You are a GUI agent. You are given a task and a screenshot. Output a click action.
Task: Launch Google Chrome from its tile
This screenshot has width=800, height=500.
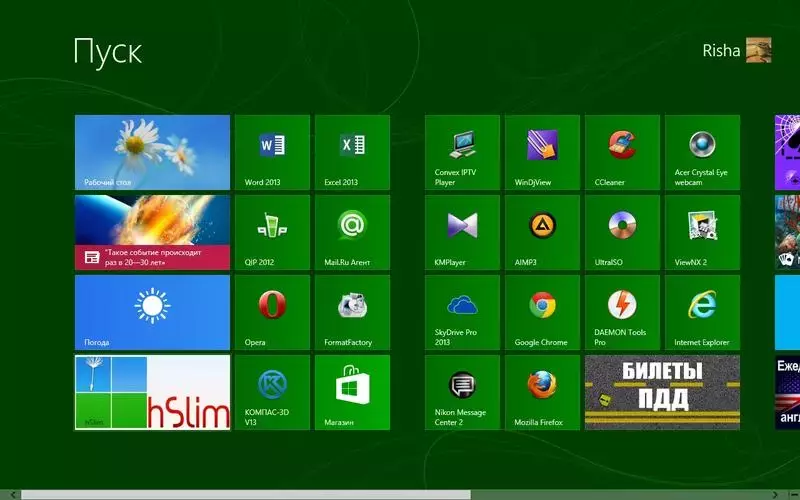click(542, 313)
